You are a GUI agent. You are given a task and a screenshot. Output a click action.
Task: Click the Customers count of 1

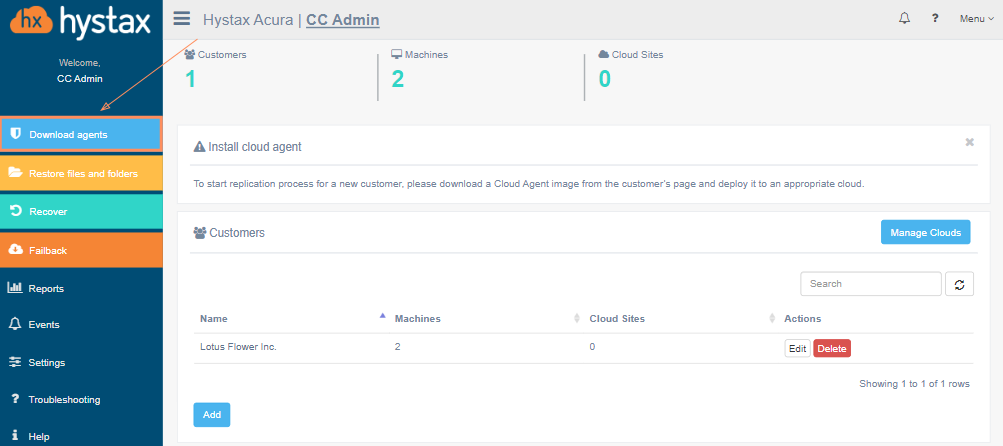tap(190, 79)
